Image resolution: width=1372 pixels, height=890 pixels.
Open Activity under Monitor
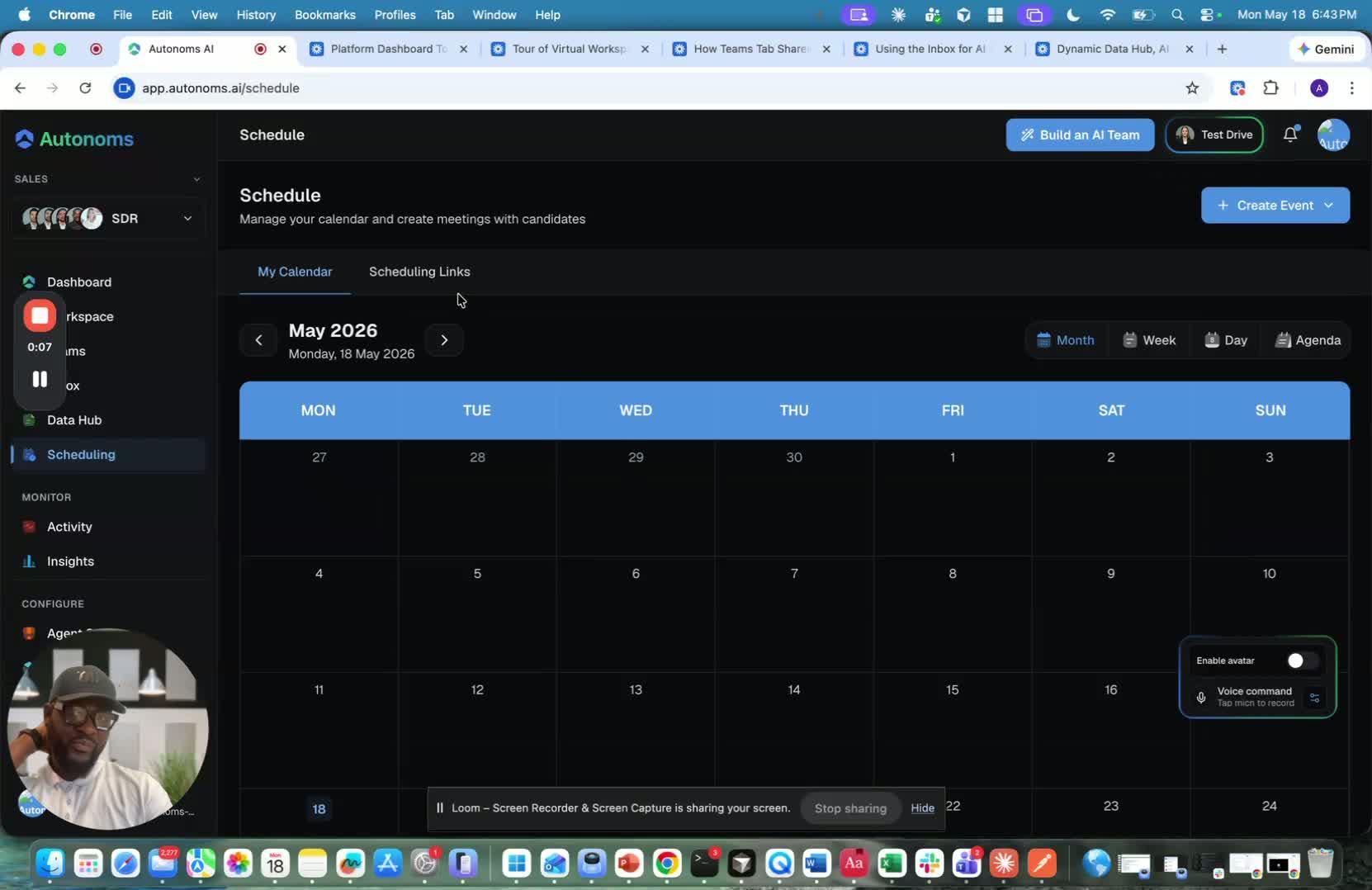tap(69, 527)
